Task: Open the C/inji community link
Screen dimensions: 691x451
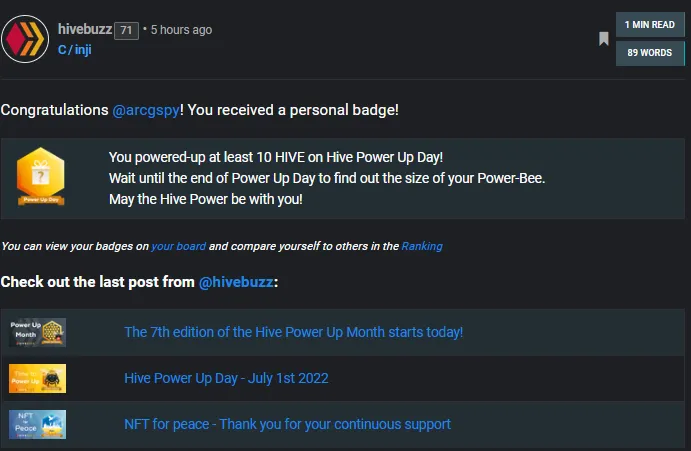Action: [x=74, y=49]
